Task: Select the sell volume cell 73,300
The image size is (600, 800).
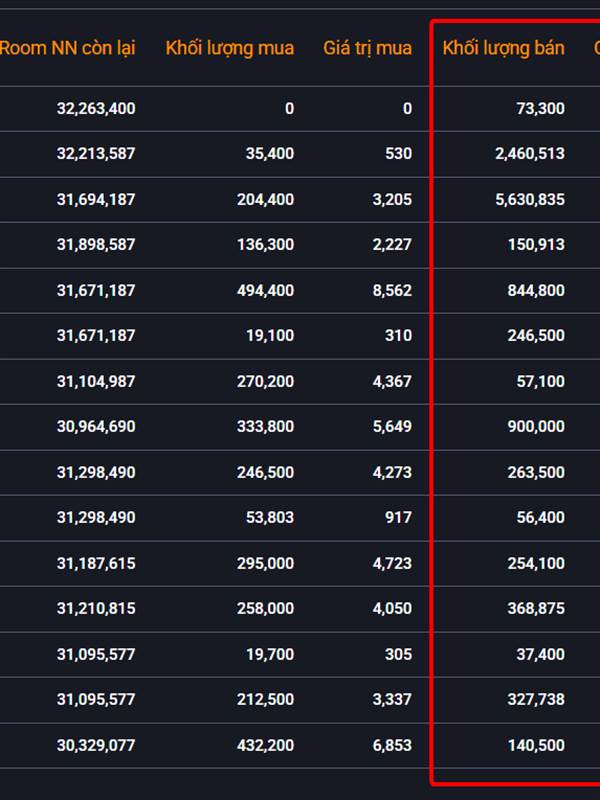Action: tap(541, 108)
